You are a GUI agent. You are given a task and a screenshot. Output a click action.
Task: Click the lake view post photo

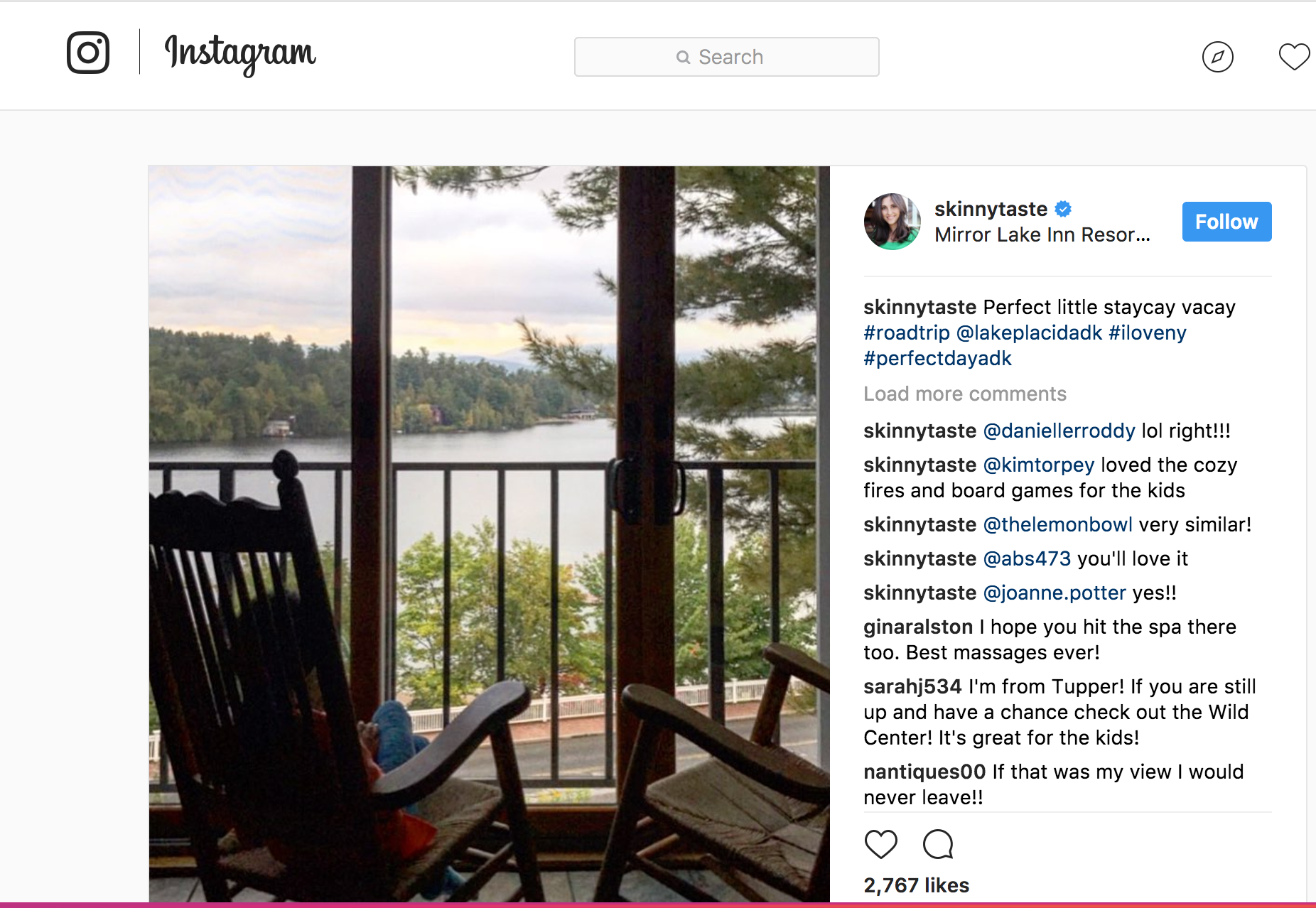click(x=489, y=533)
